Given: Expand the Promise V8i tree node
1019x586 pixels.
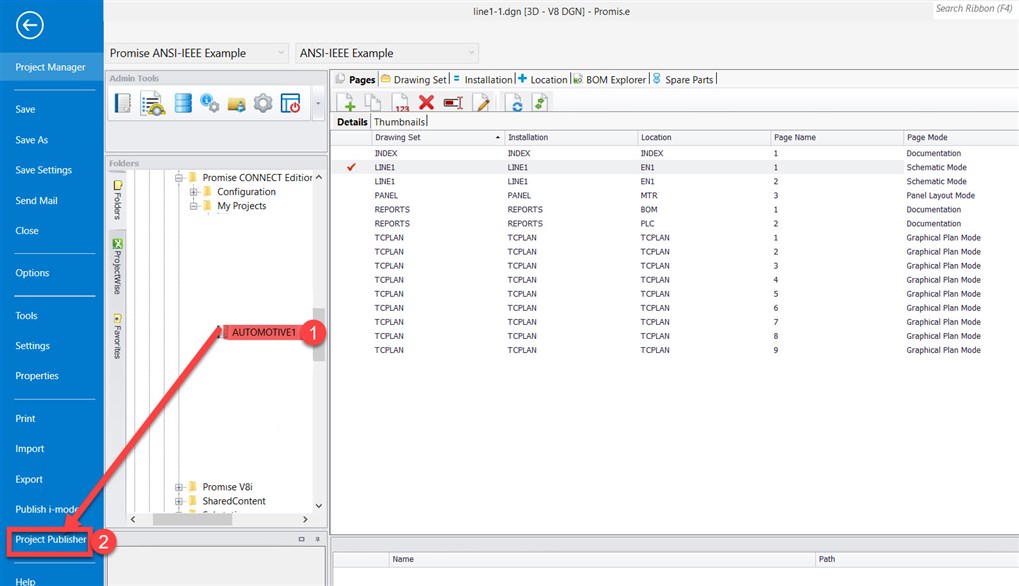Looking at the screenshot, I should pos(179,487).
